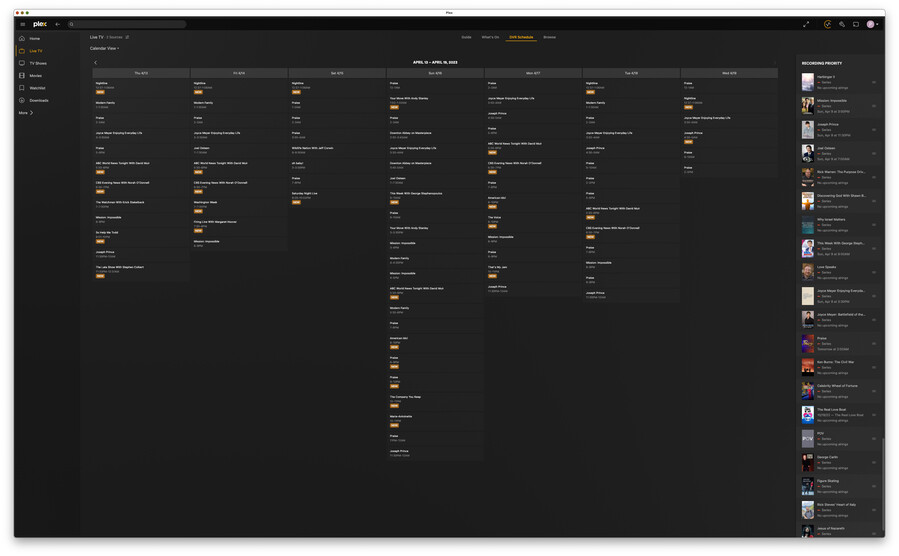899x556 pixels.
Task: Grab the reorder handle for Love Speaks
Action: (x=874, y=272)
